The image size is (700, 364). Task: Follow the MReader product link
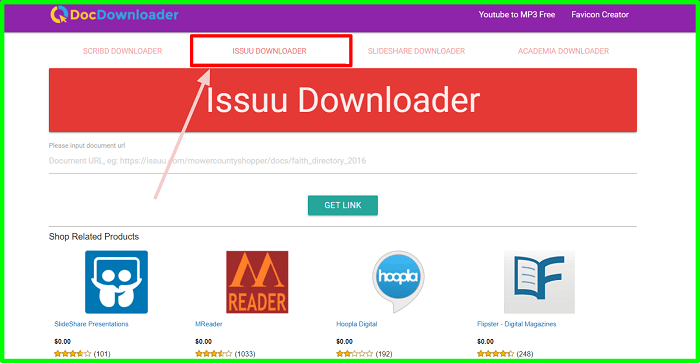point(208,324)
